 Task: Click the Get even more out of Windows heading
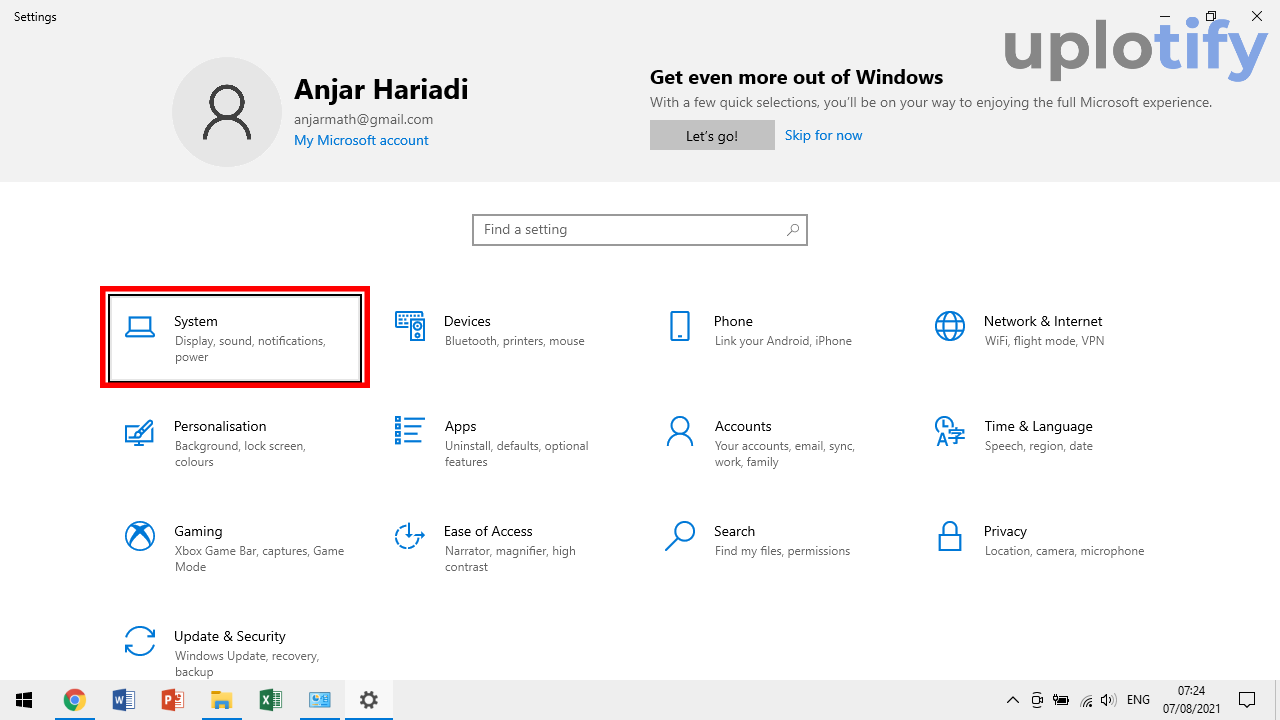[796, 77]
